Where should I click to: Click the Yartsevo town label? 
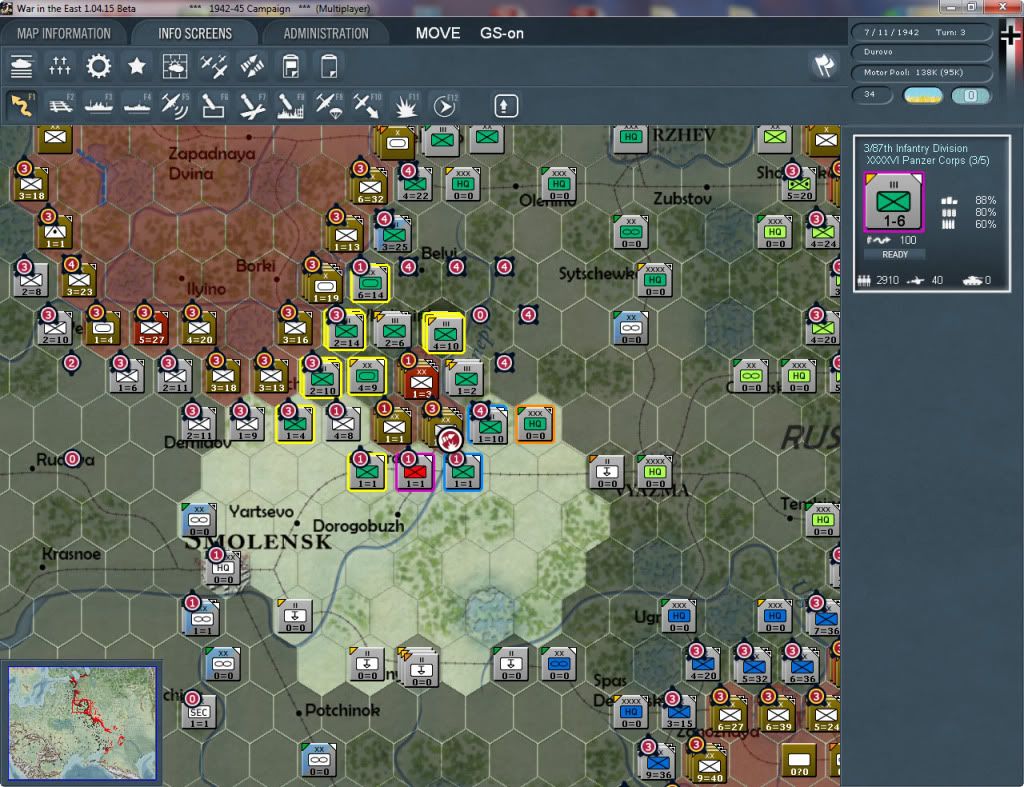point(261,511)
